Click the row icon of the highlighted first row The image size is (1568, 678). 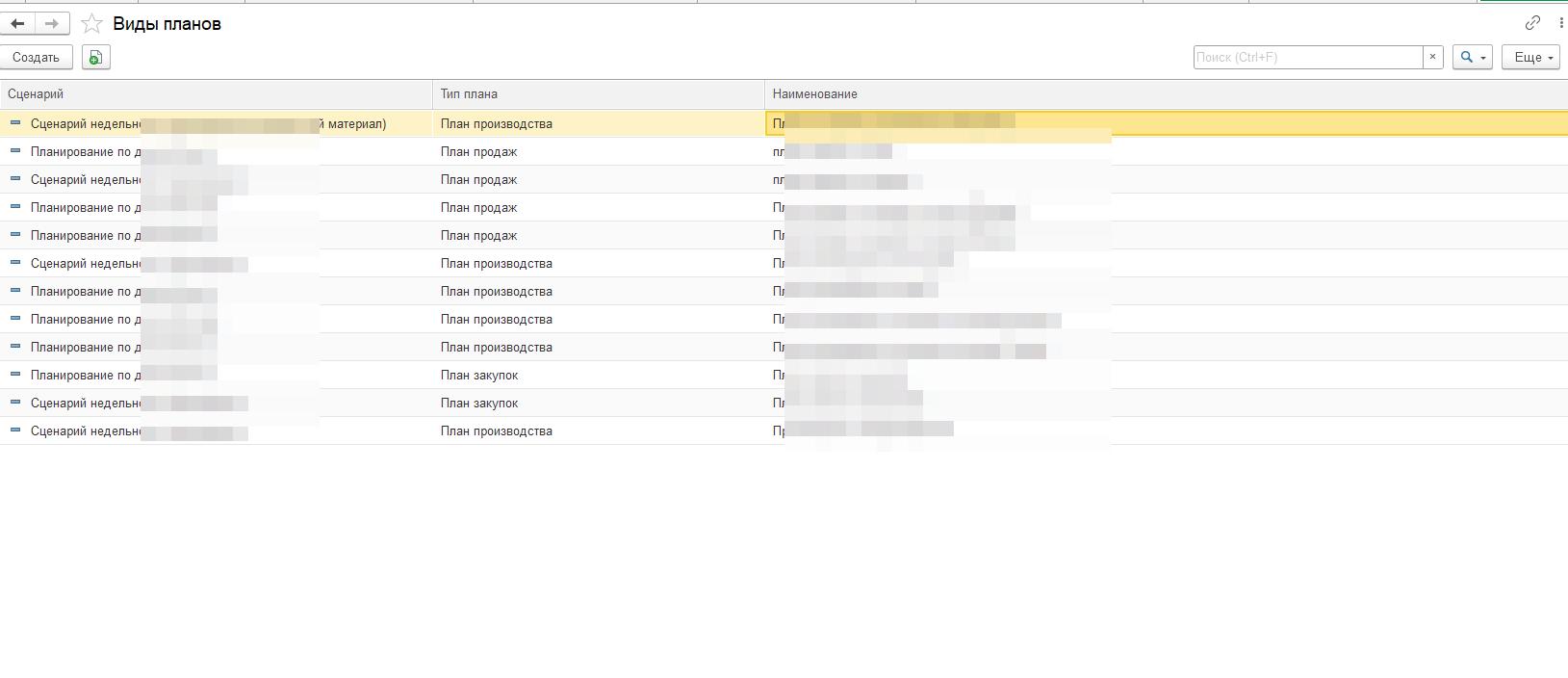[x=15, y=123]
